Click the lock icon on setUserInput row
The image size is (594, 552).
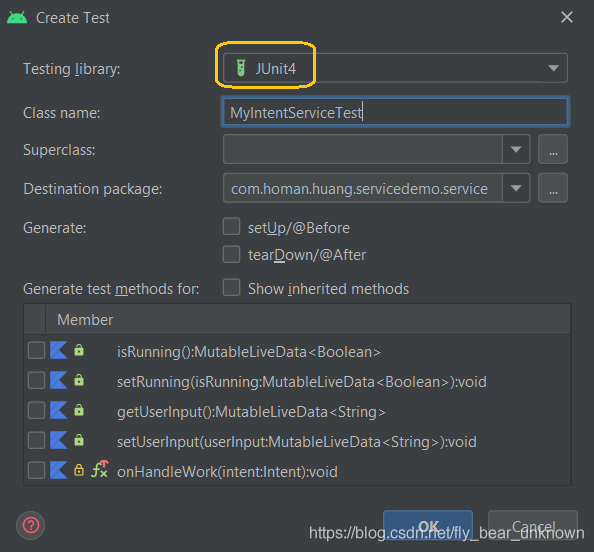(79, 440)
